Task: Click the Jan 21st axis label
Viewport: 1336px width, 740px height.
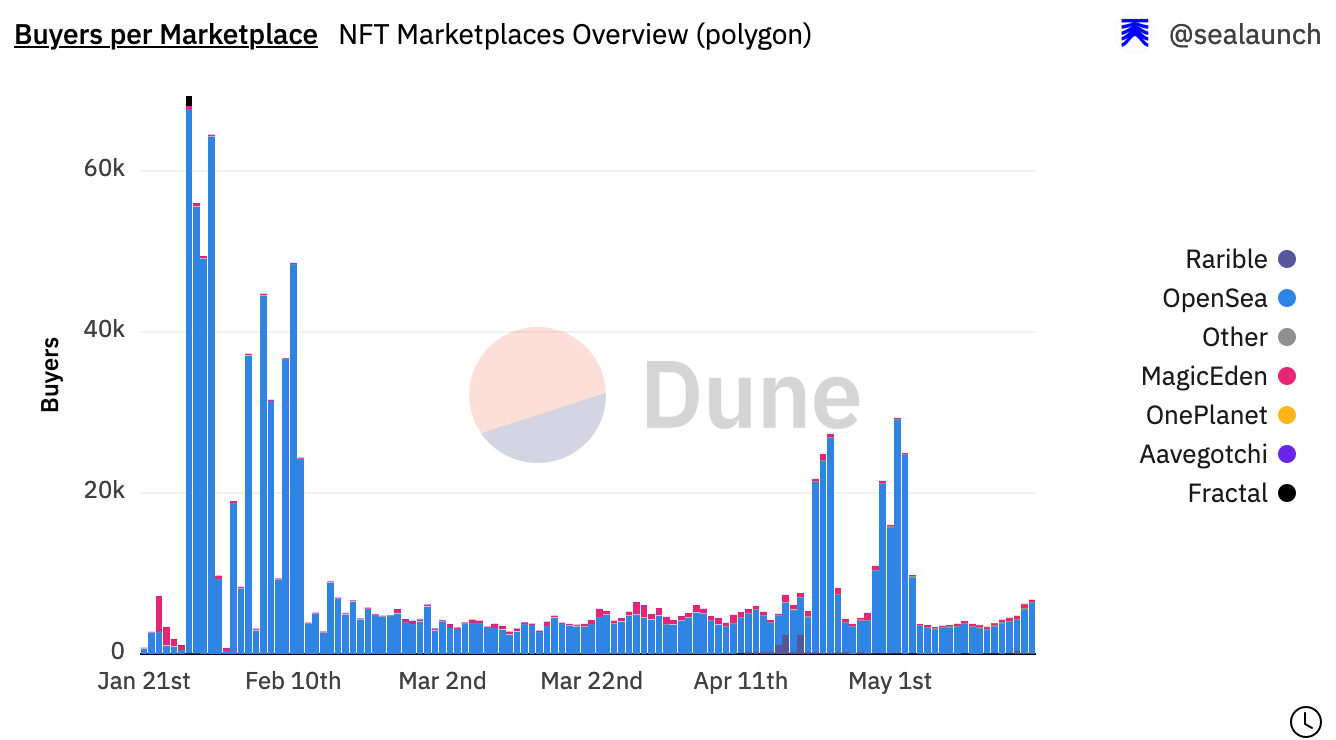Action: pos(144,681)
